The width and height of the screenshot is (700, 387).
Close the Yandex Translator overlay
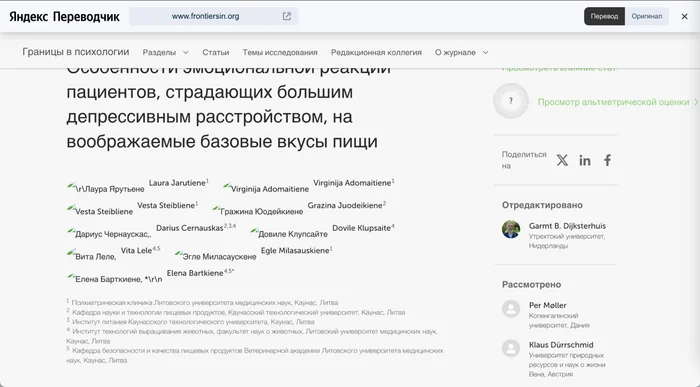(684, 17)
